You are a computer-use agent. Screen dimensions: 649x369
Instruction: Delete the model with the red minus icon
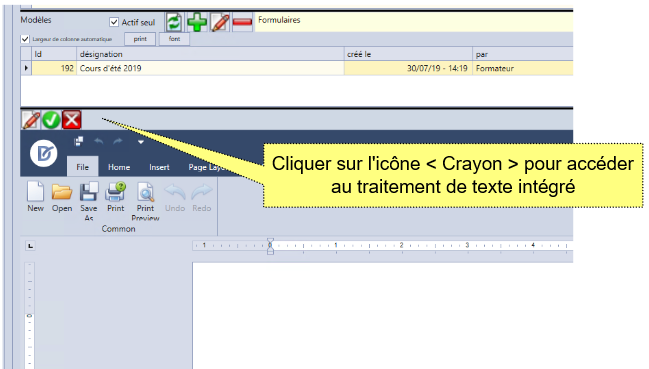point(242,22)
